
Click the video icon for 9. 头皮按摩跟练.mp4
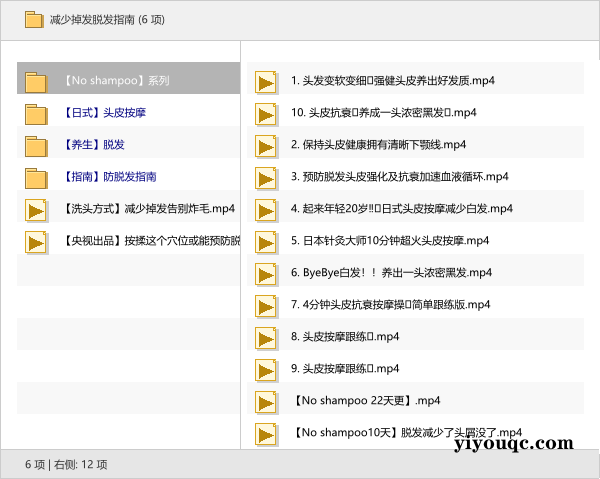coord(266,369)
